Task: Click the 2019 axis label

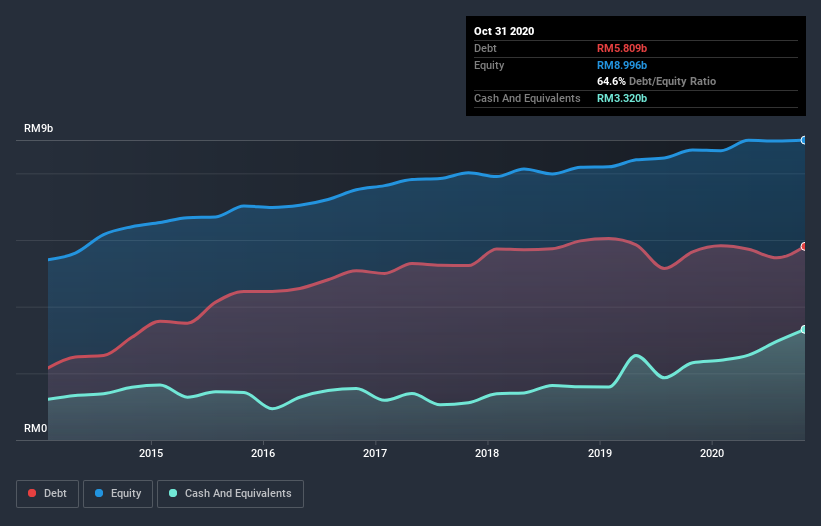Action: point(600,453)
